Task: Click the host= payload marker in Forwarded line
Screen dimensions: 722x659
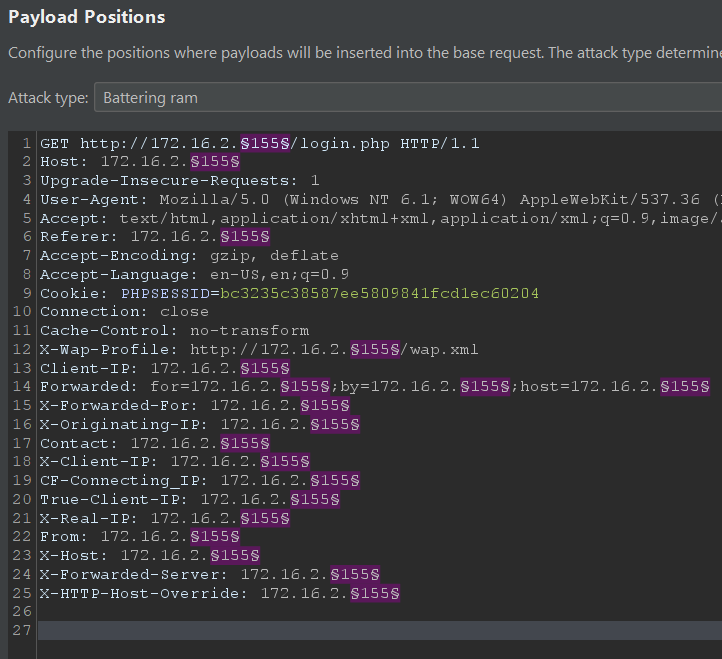Action: (685, 386)
